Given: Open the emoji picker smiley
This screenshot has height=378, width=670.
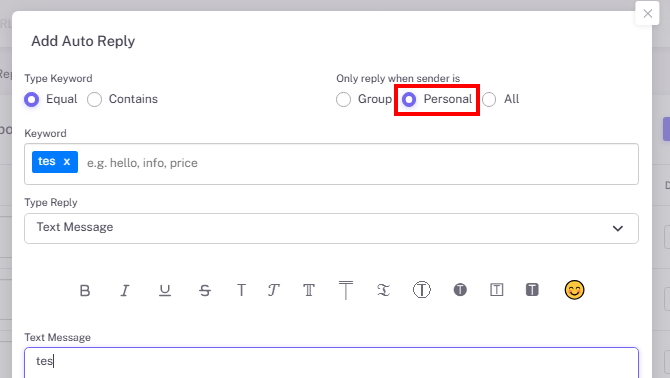Looking at the screenshot, I should [574, 290].
